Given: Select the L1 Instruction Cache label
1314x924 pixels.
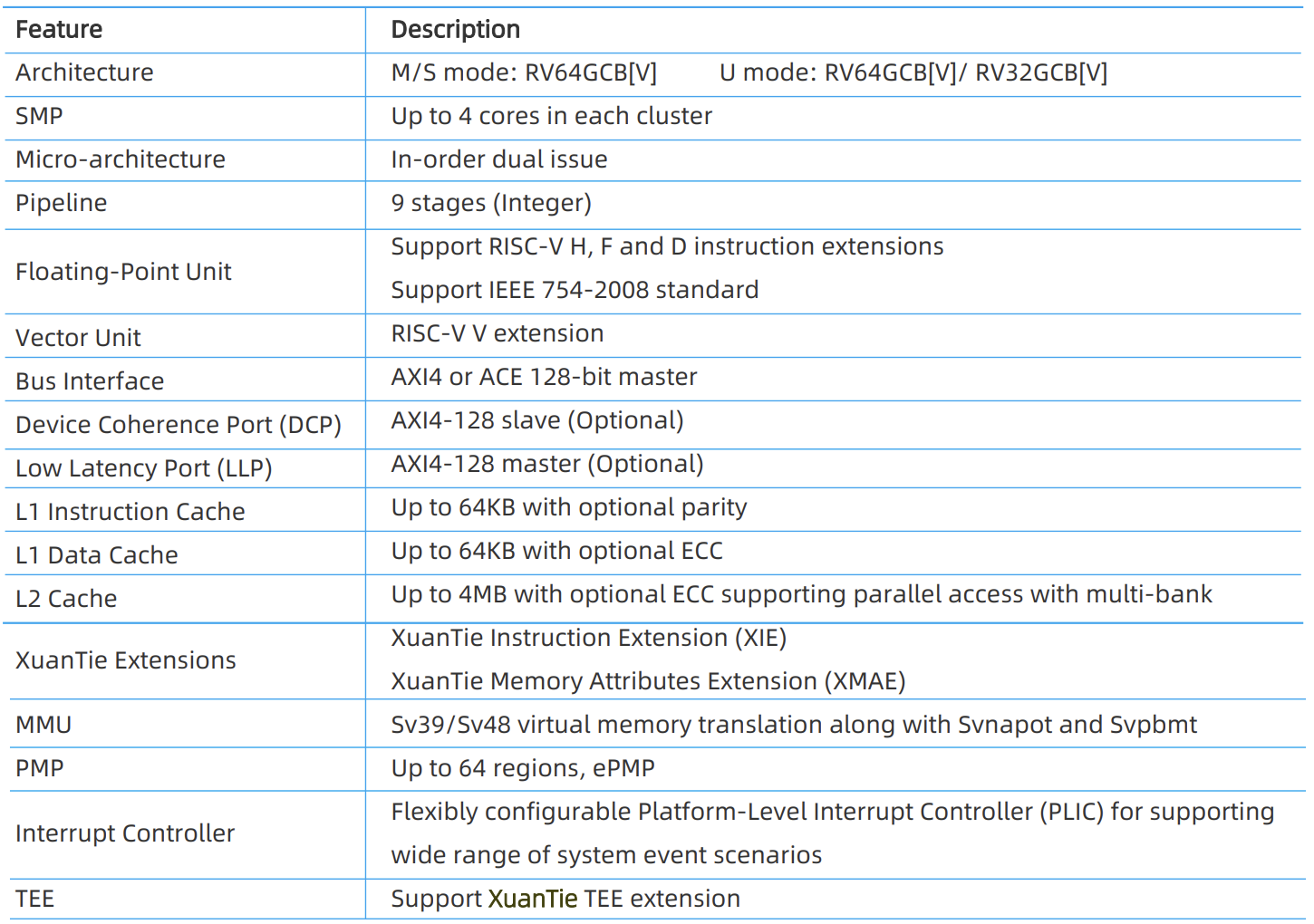Looking at the screenshot, I should (130, 512).
